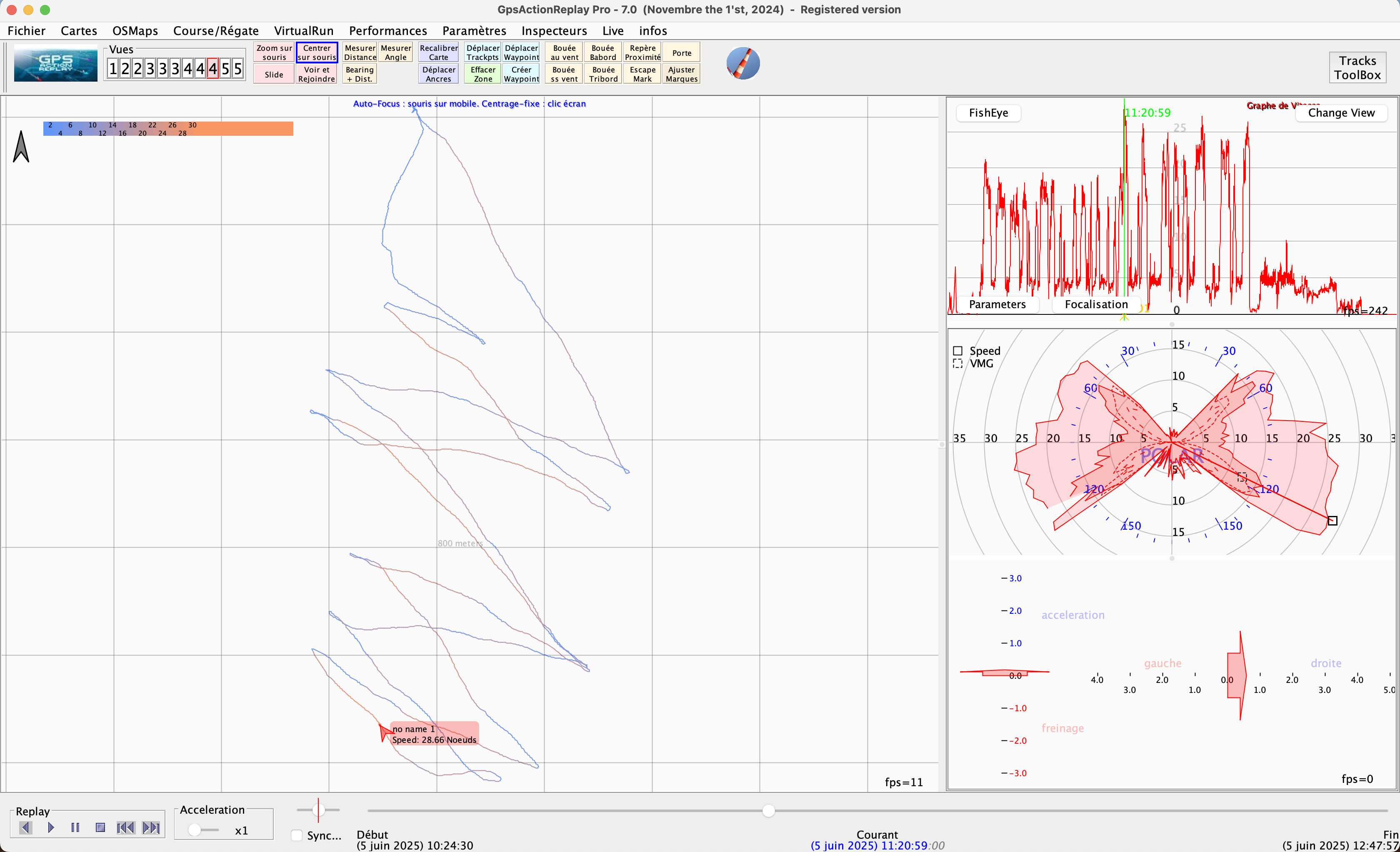1400x852 pixels.
Task: Open the Inspecteurs menu
Action: [554, 31]
